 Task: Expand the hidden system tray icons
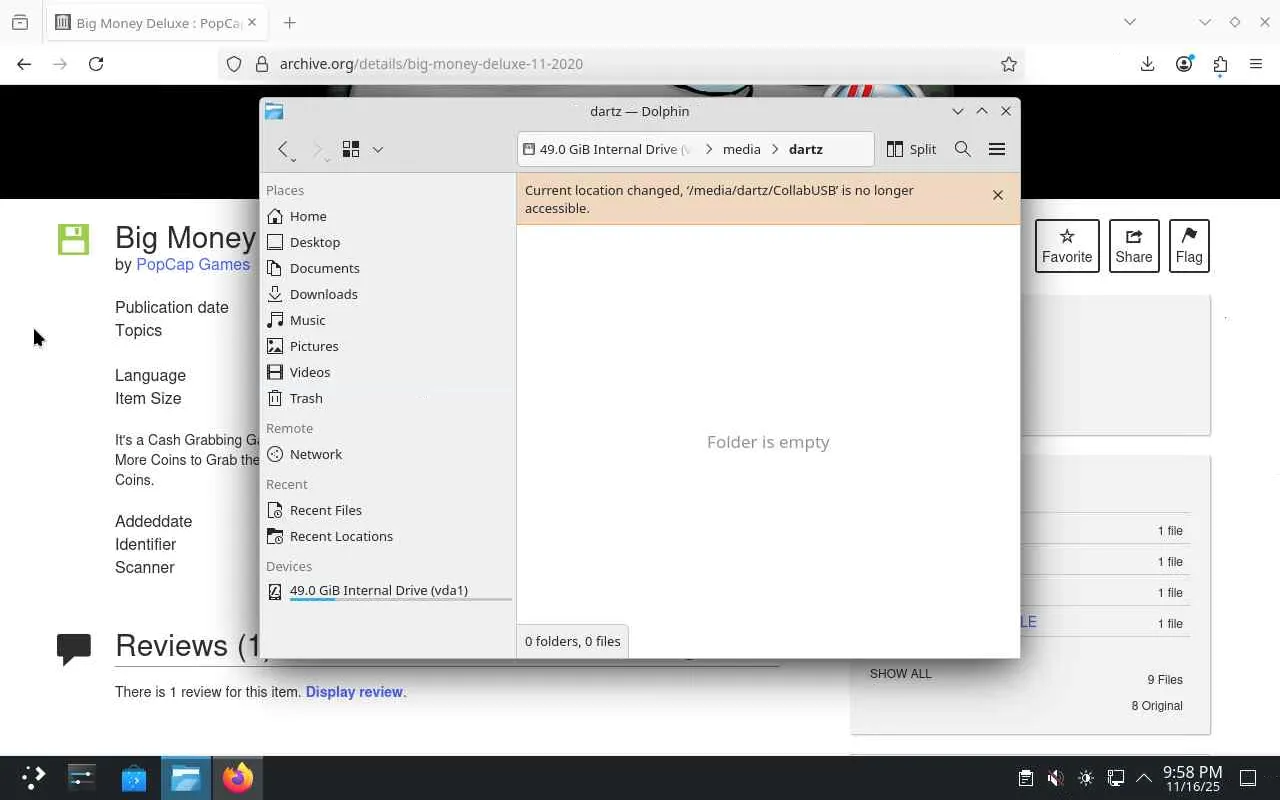coord(1145,778)
